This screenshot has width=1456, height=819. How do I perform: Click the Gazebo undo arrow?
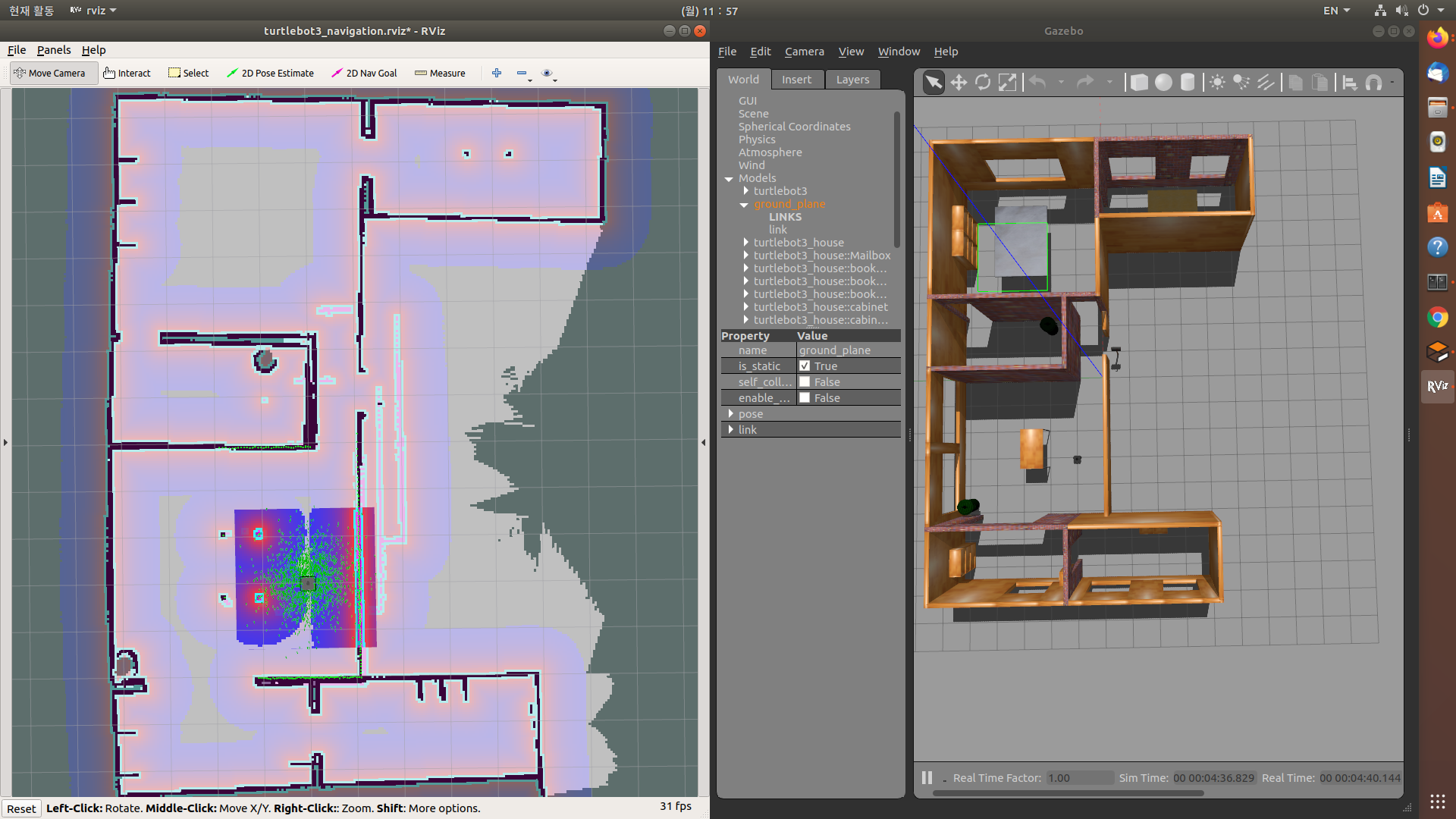tap(1037, 82)
